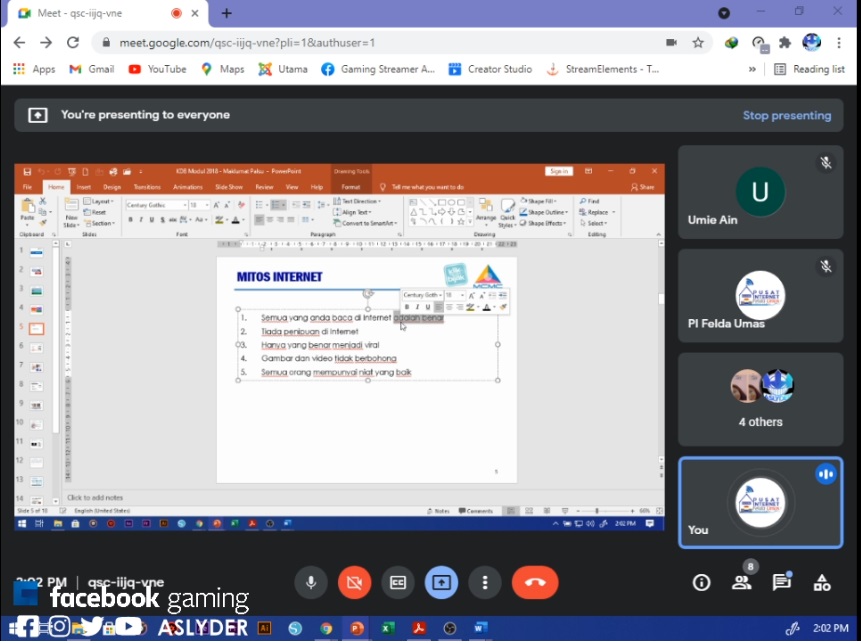Hang up the Meet call
Image resolution: width=861 pixels, height=643 pixels.
pos(535,583)
